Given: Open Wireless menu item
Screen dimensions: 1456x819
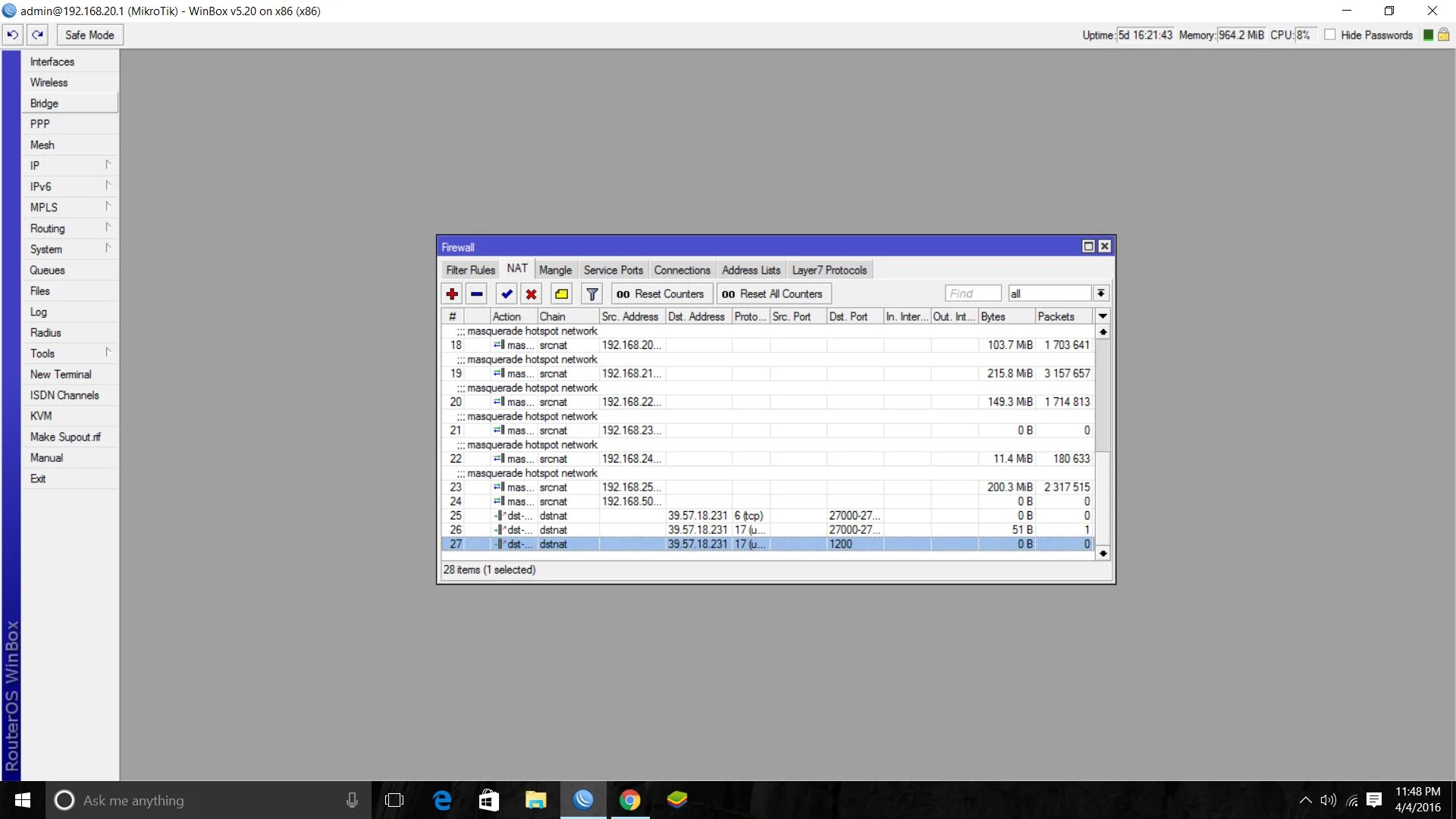Looking at the screenshot, I should [x=69, y=82].
